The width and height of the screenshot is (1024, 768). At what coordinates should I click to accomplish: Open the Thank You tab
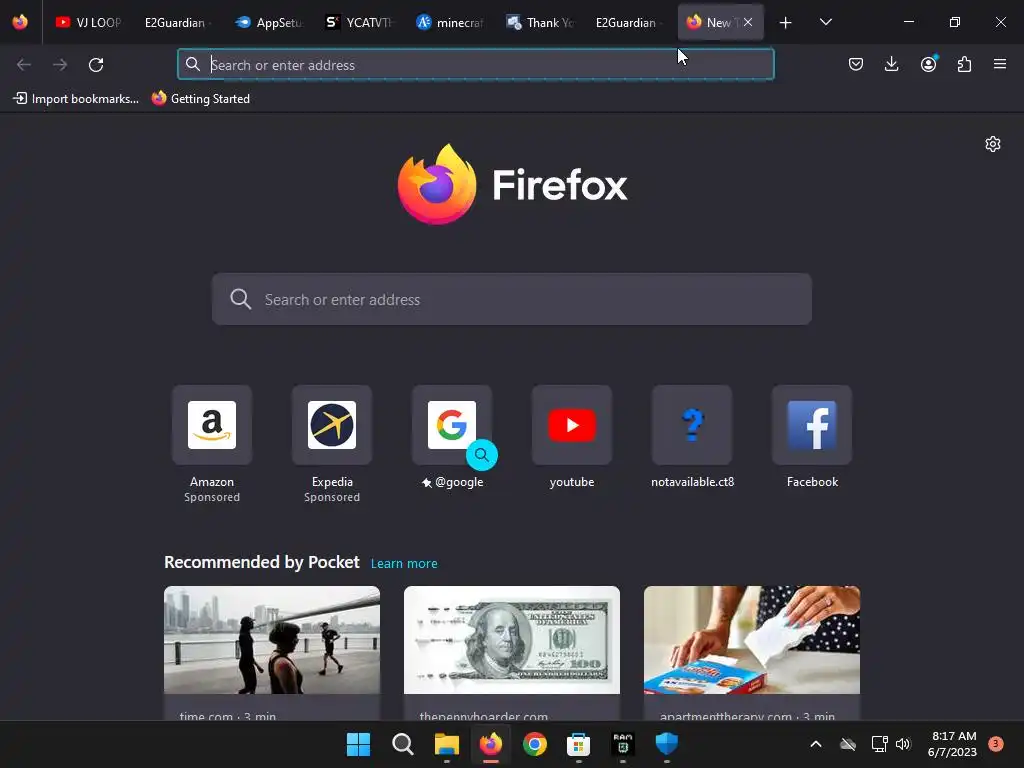[x=539, y=22]
